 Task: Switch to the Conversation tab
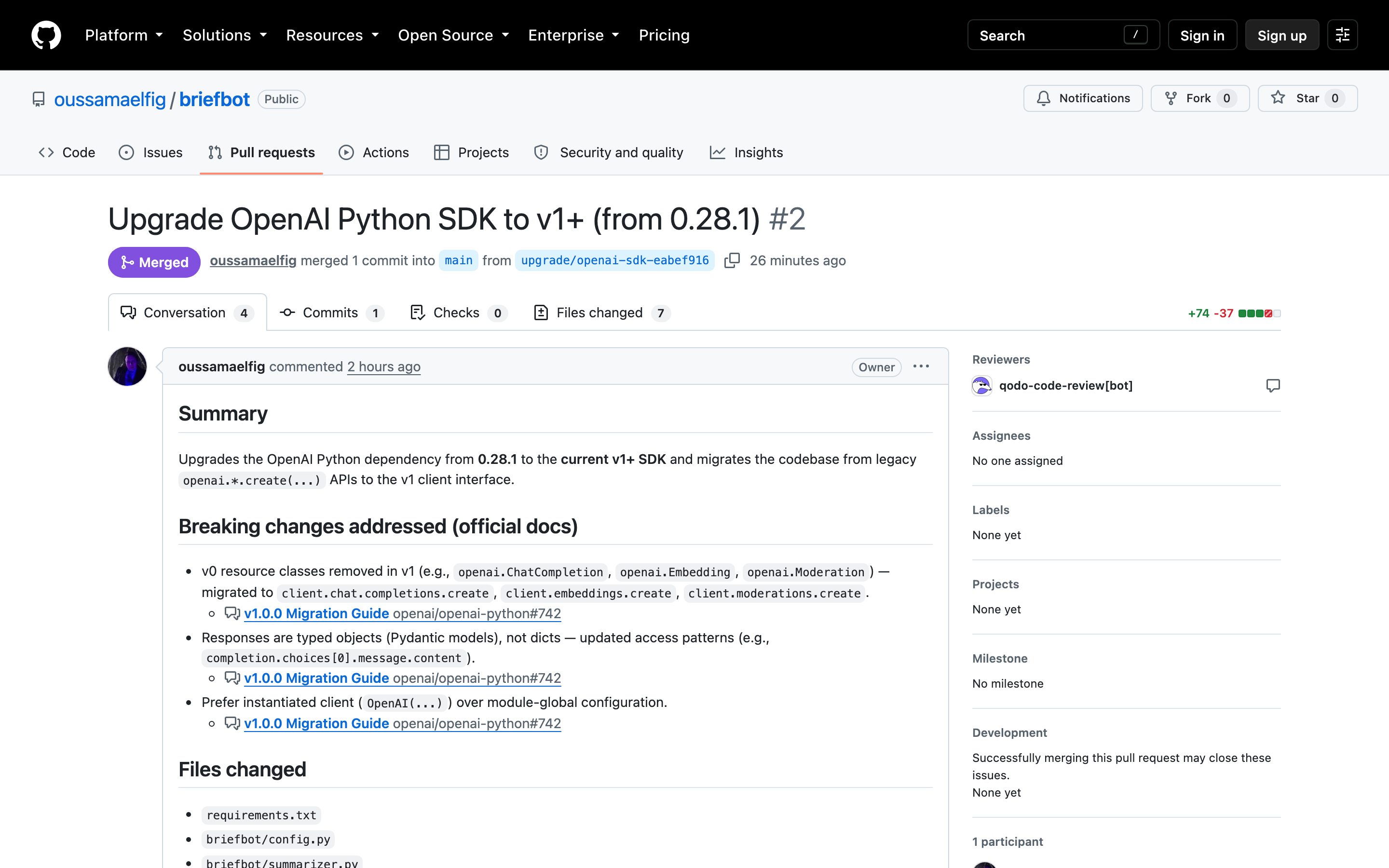(x=187, y=312)
